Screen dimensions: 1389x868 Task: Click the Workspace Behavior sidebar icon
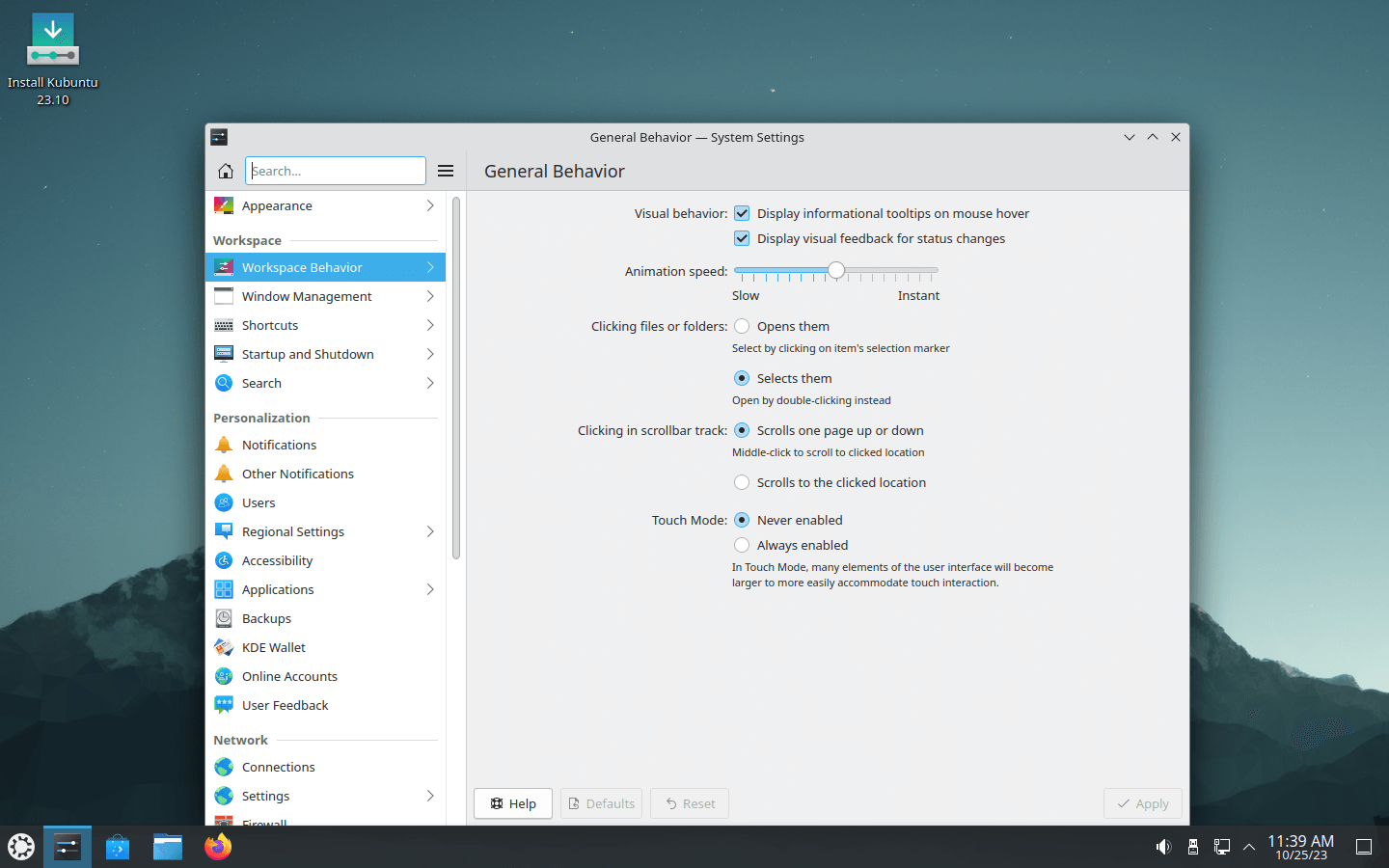click(224, 267)
